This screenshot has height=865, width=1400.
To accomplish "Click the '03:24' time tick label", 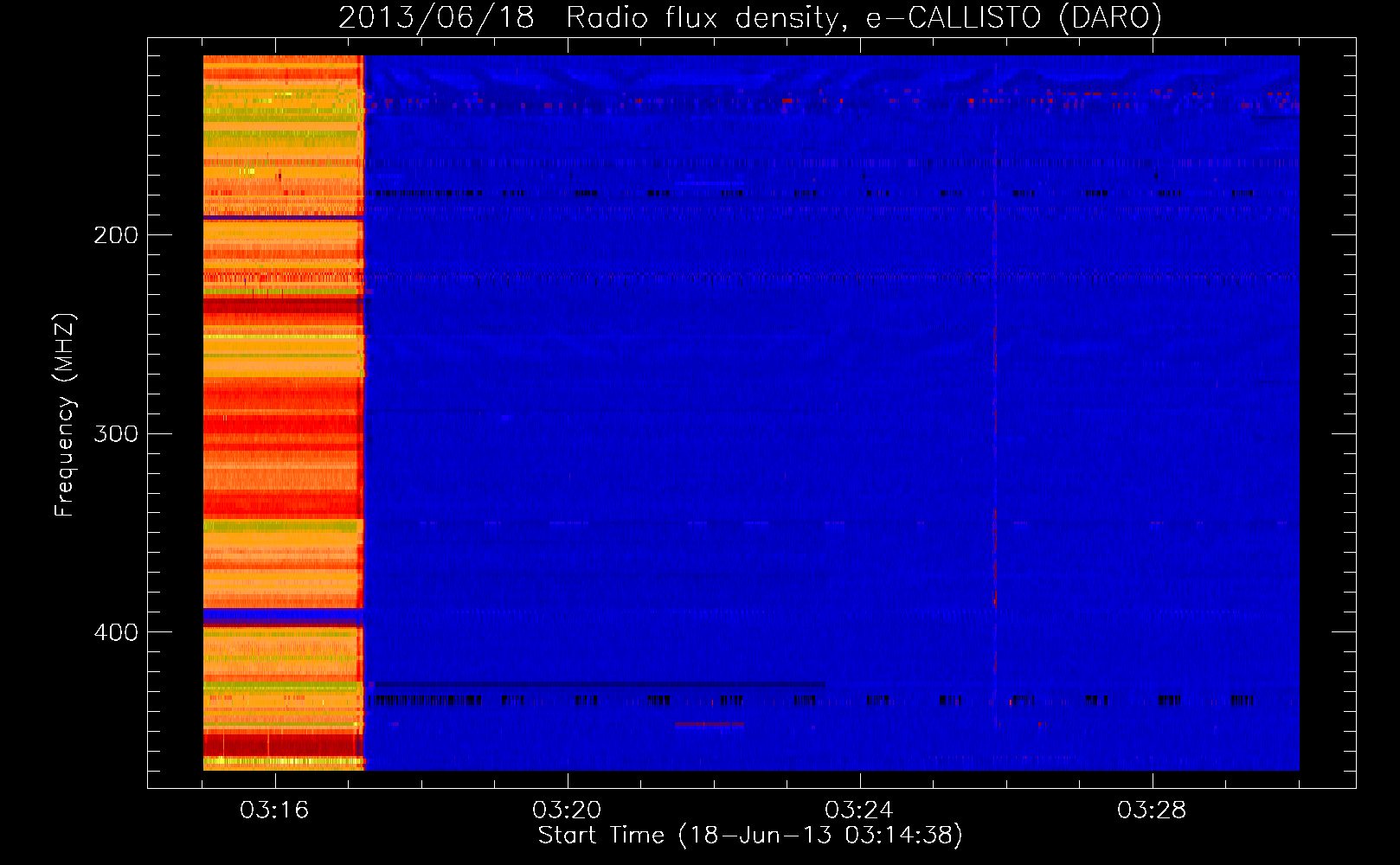I will point(859,811).
